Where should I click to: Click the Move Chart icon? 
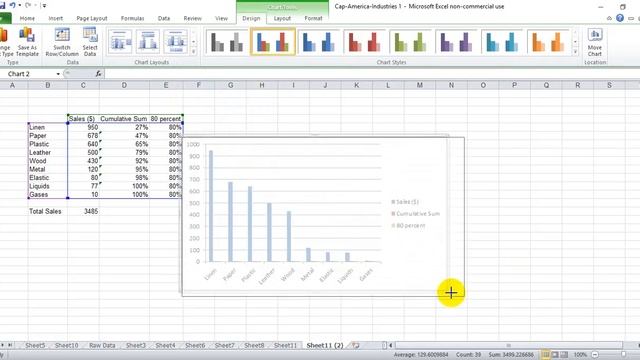(x=595, y=42)
